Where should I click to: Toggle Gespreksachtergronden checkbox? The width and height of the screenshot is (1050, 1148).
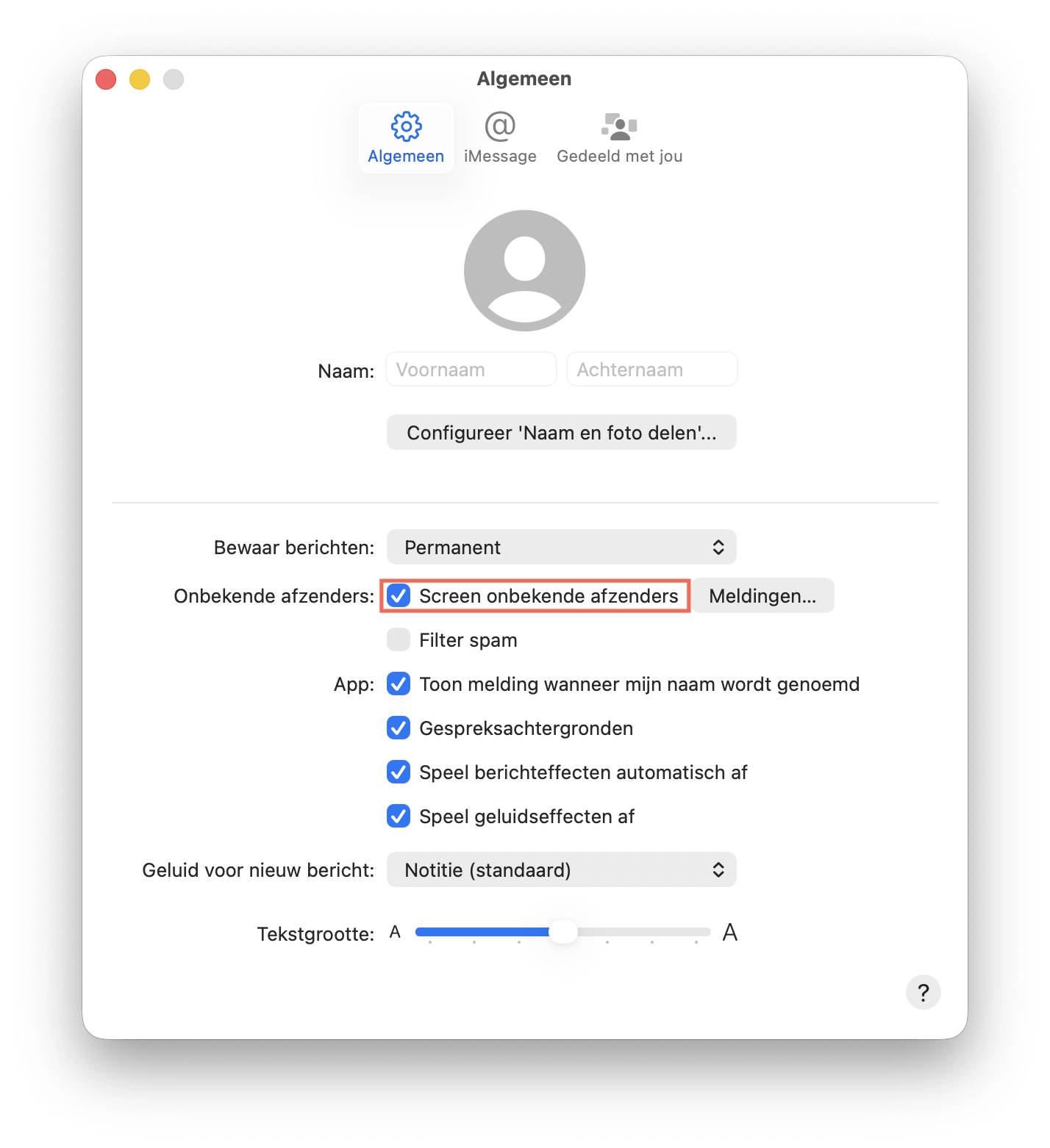tap(399, 728)
